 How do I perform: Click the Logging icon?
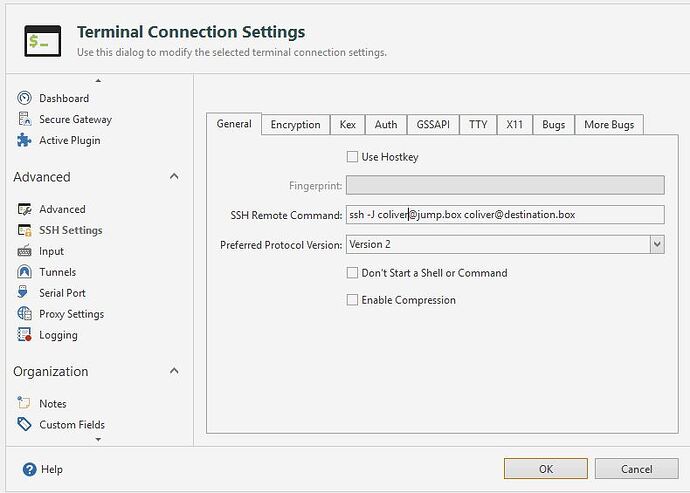[25, 335]
